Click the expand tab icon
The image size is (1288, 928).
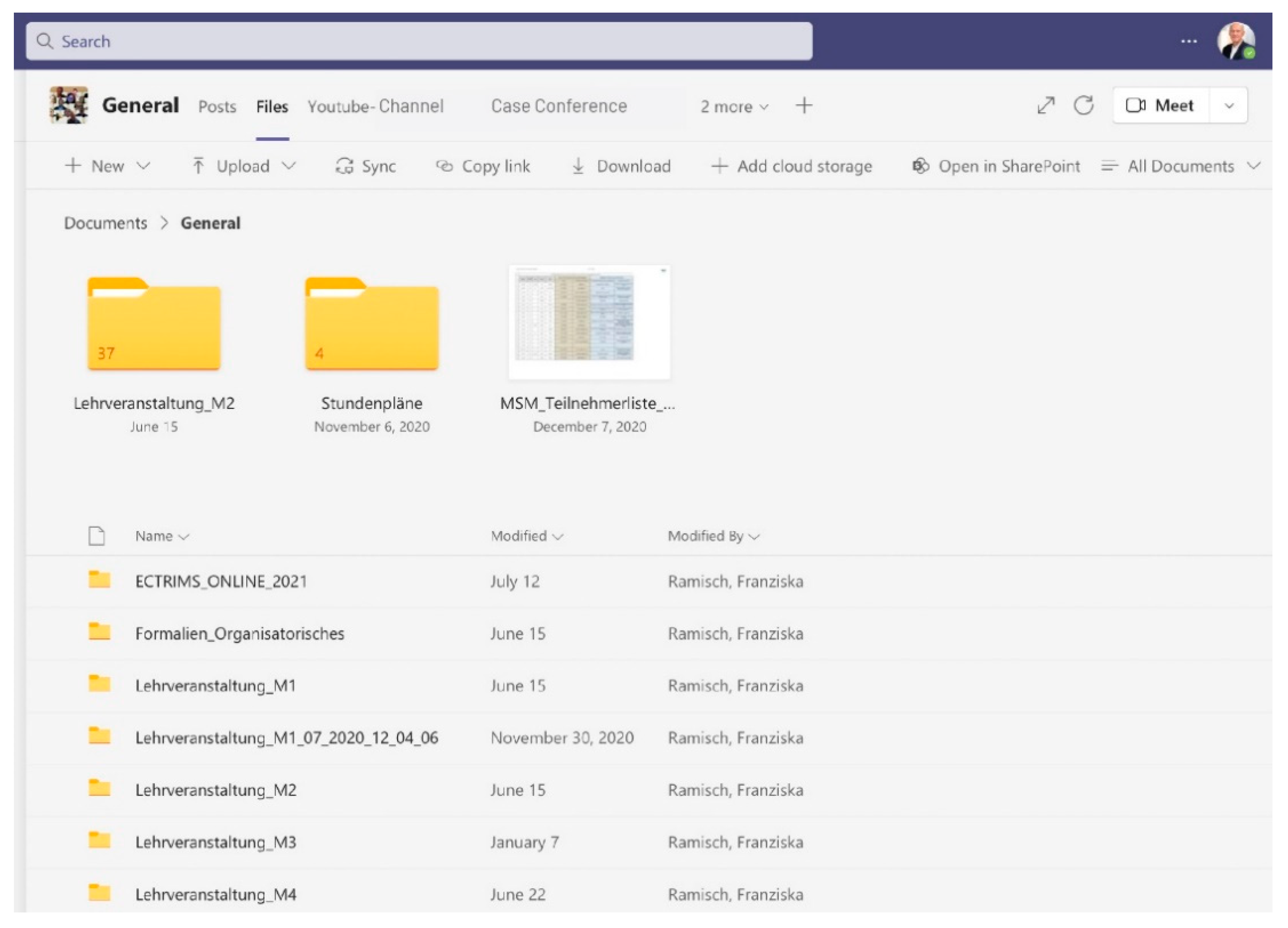(x=1046, y=105)
